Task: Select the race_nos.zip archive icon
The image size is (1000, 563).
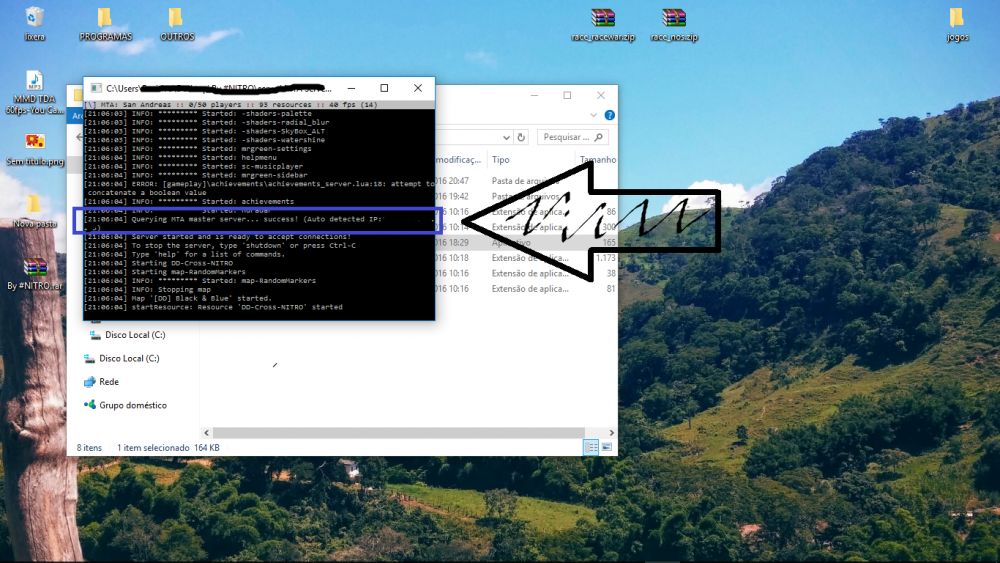Action: [x=674, y=18]
